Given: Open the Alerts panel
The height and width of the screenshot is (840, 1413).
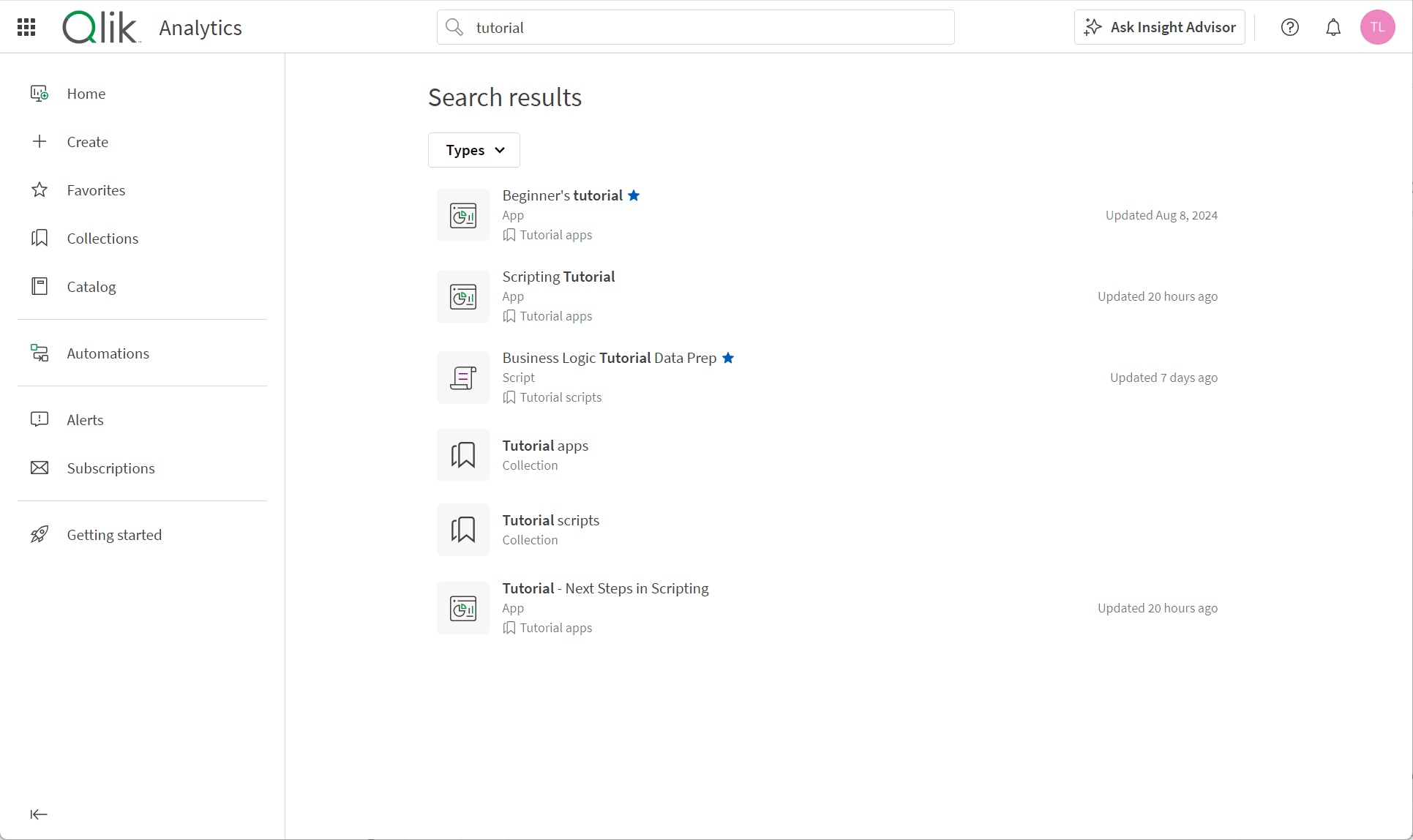Looking at the screenshot, I should [x=85, y=419].
